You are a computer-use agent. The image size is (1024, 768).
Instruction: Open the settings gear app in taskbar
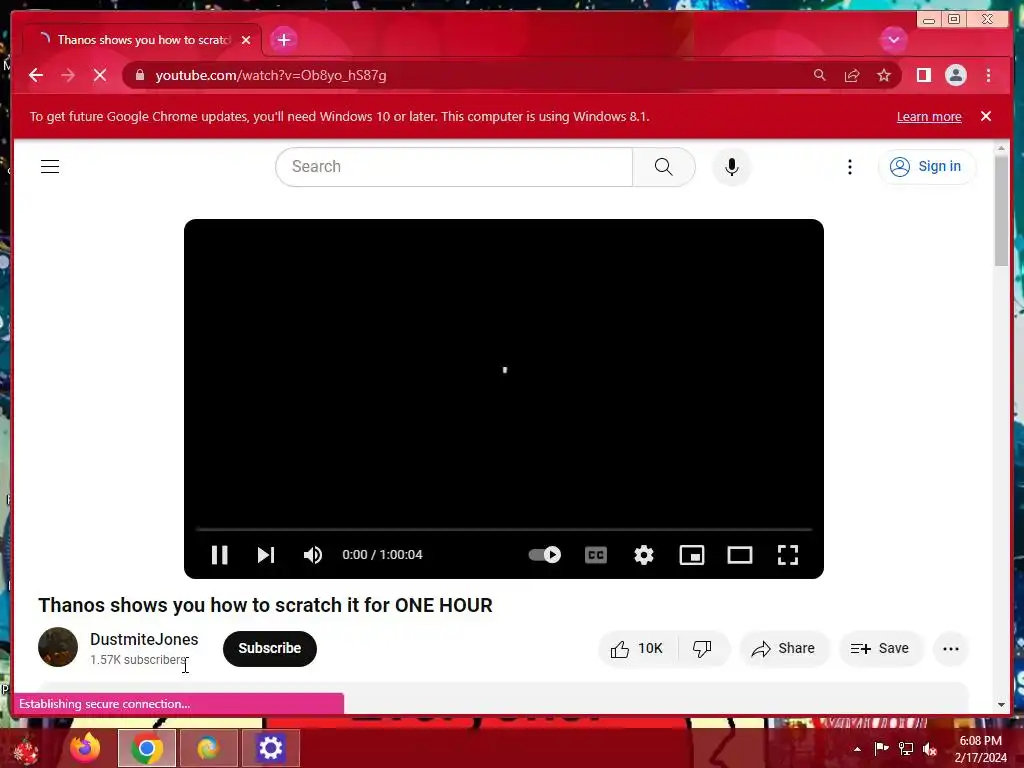[270, 748]
